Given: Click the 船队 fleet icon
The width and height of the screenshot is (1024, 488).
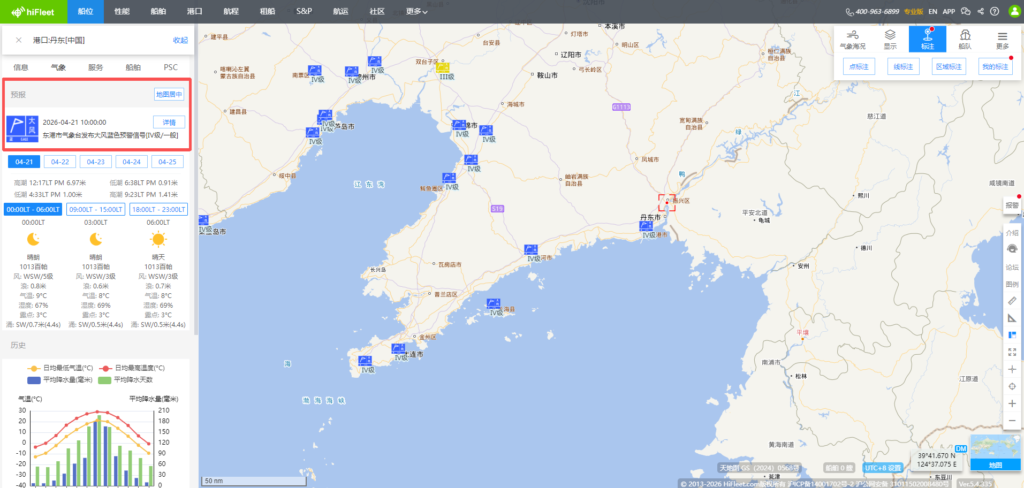Looking at the screenshot, I should (965, 39).
